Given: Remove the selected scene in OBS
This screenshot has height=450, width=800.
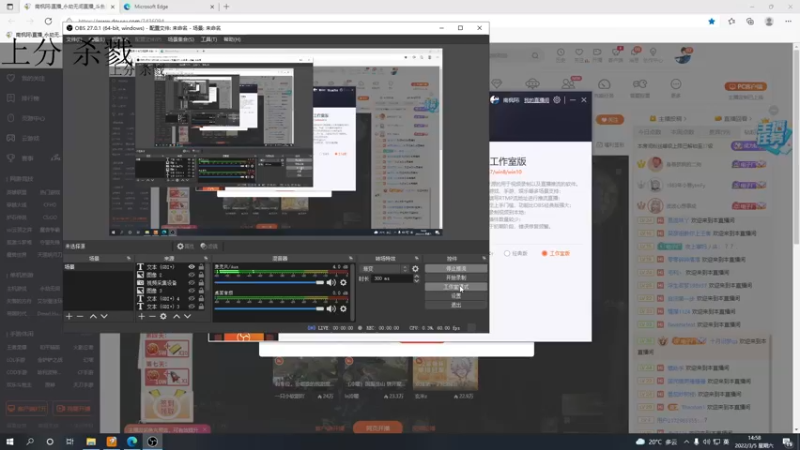Looking at the screenshot, I should (x=80, y=316).
